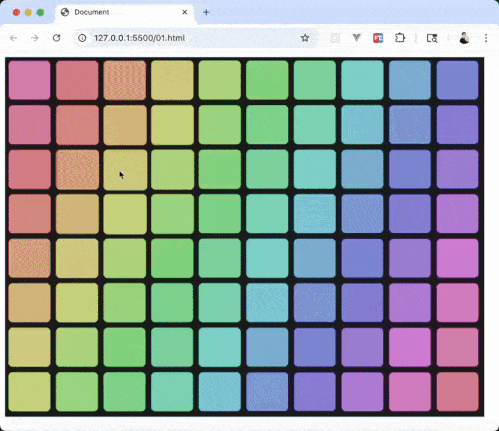Open the media search icon in toolbar

coord(432,38)
